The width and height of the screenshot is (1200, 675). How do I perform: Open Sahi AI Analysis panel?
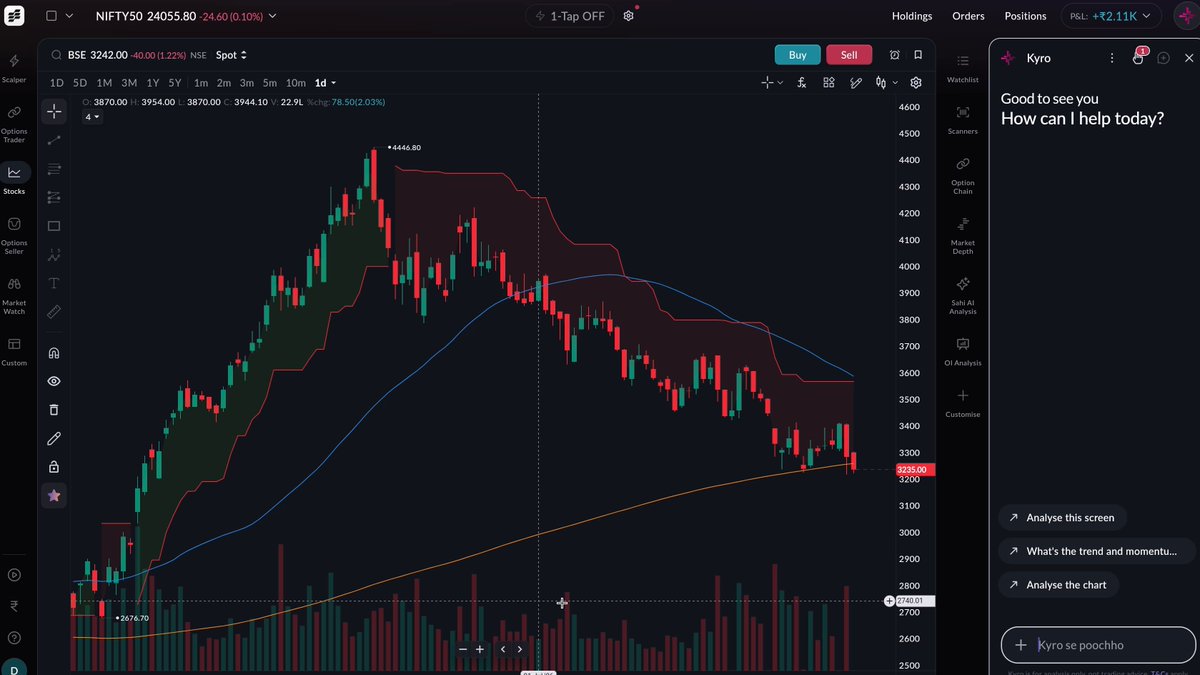[x=962, y=296]
